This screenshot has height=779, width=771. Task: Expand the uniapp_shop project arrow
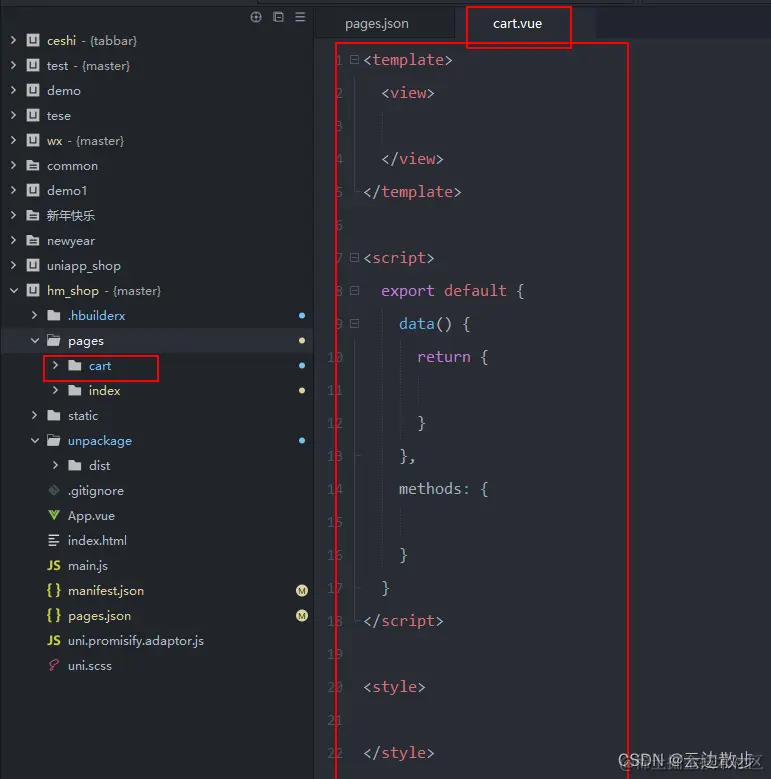click(13, 265)
